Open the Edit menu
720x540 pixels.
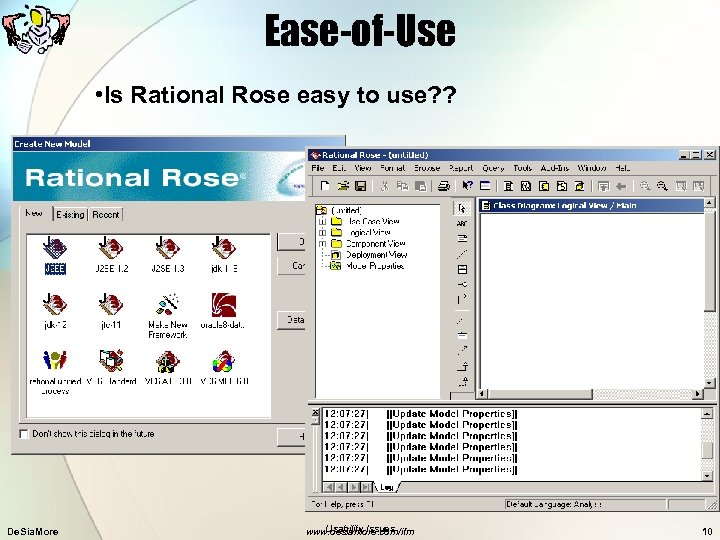coord(339,168)
